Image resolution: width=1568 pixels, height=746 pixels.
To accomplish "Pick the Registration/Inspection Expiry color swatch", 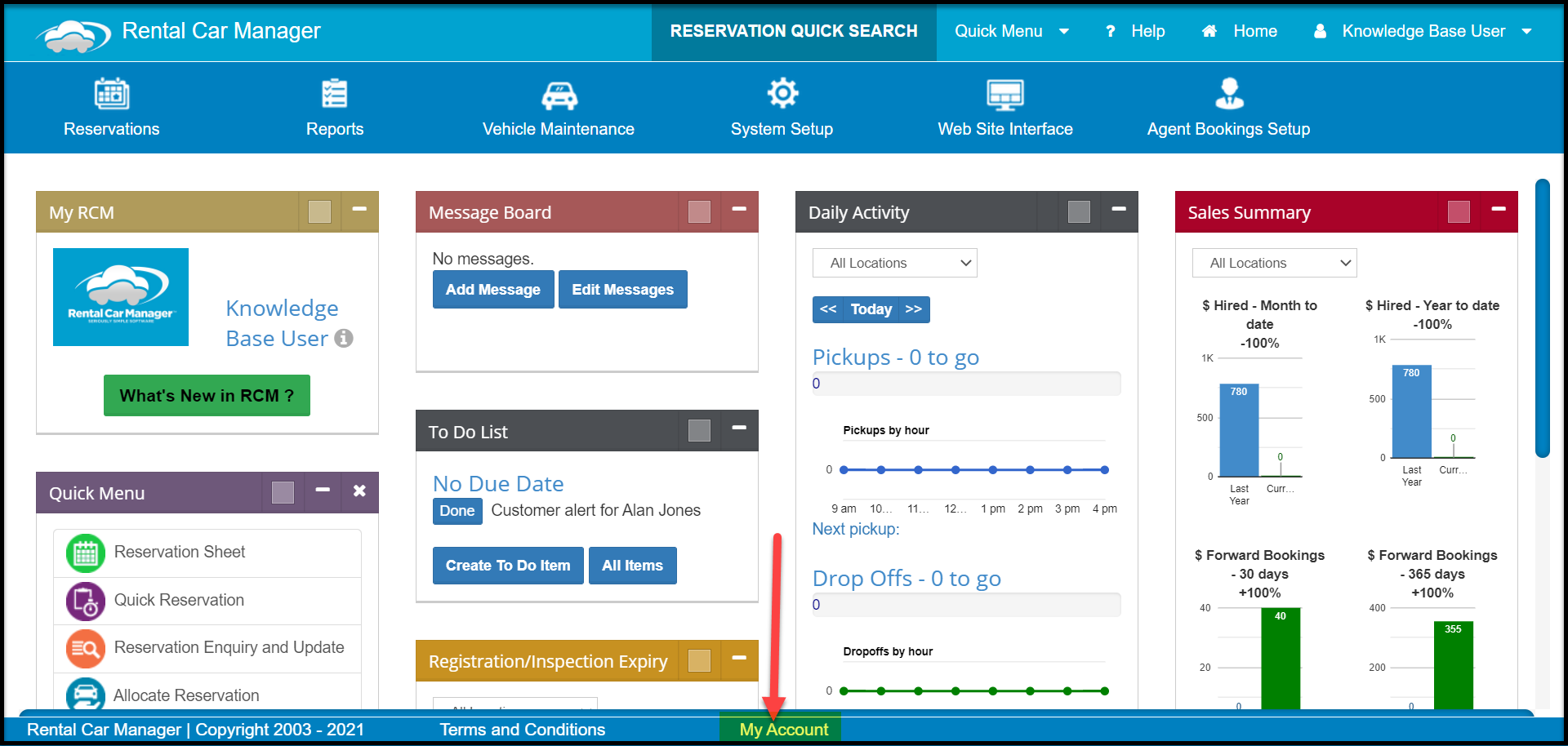I will point(699,659).
